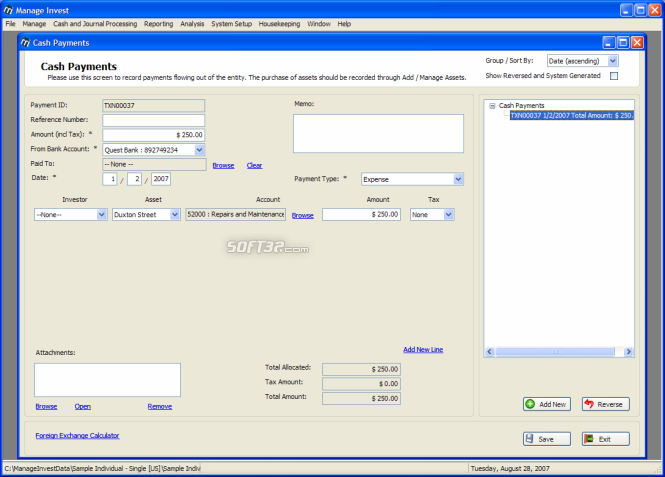Click right arrow on payments list scrollbar
The image size is (665, 477).
click(629, 351)
